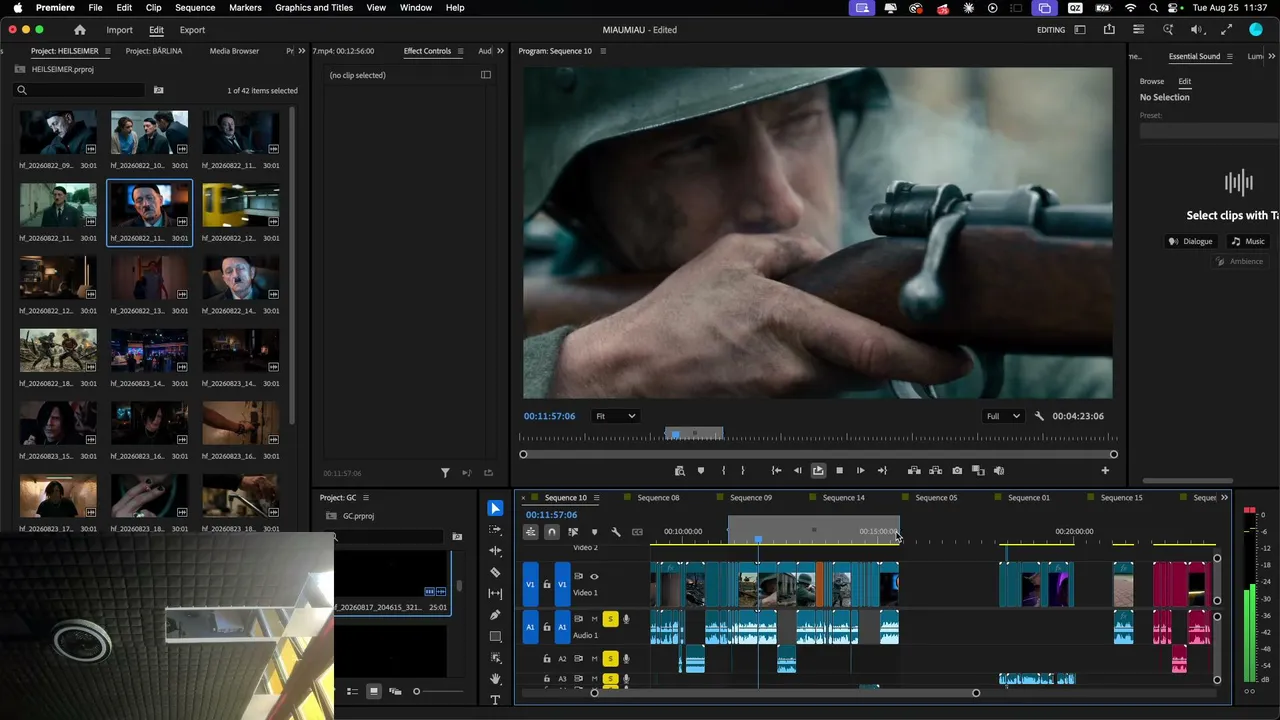Show overflow sequence tabs in timeline
This screenshot has height=720, width=1280.
1224,498
